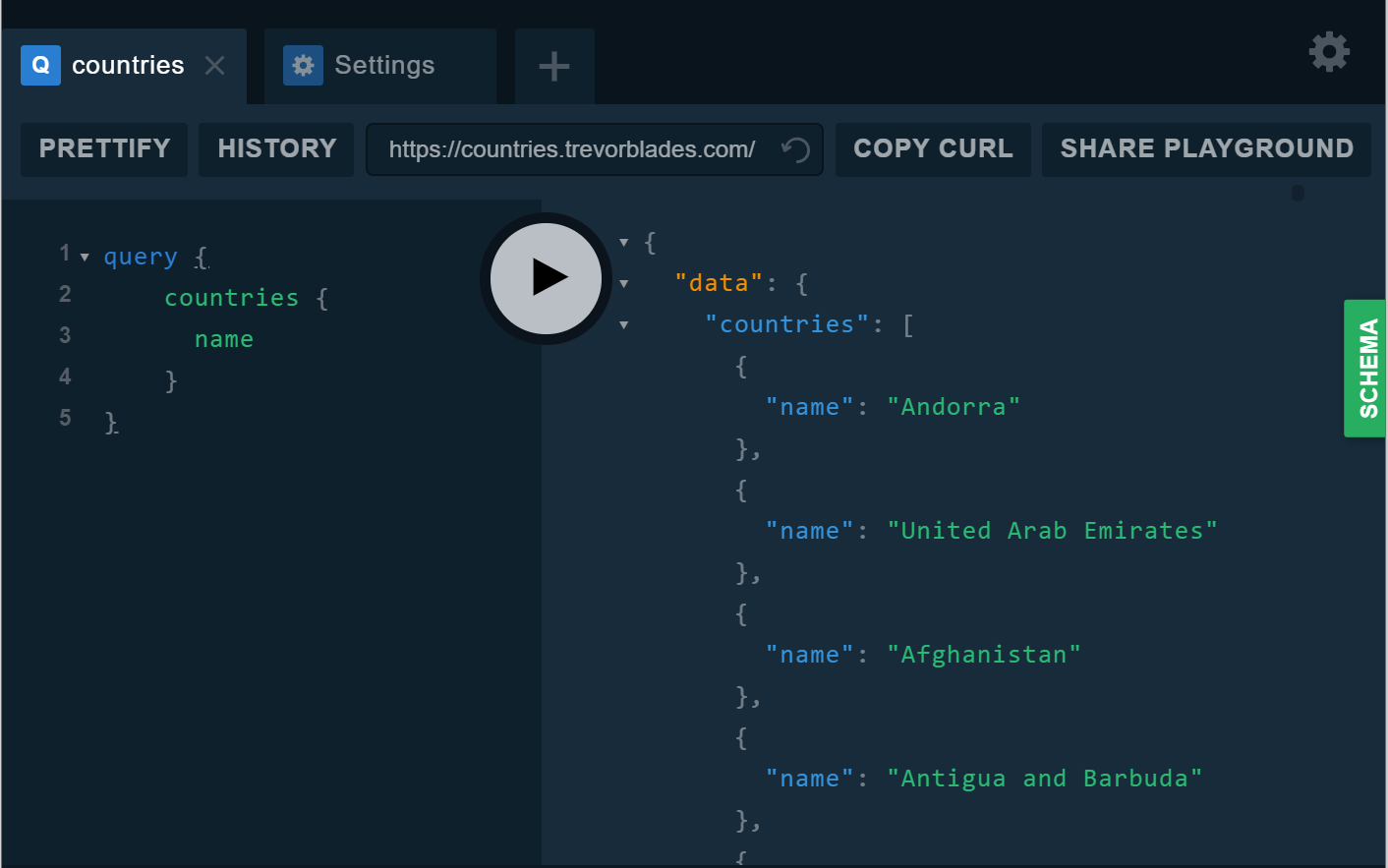Click the "United Arab Emirates" value
The height and width of the screenshot is (868, 1388).
tap(1052, 531)
